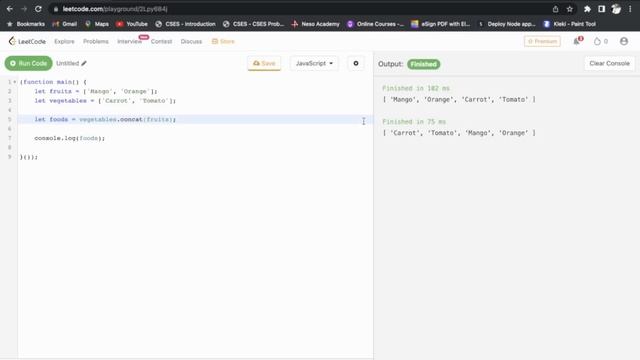640x360 pixels.
Task: Open the notifications bell
Action: click(x=577, y=41)
